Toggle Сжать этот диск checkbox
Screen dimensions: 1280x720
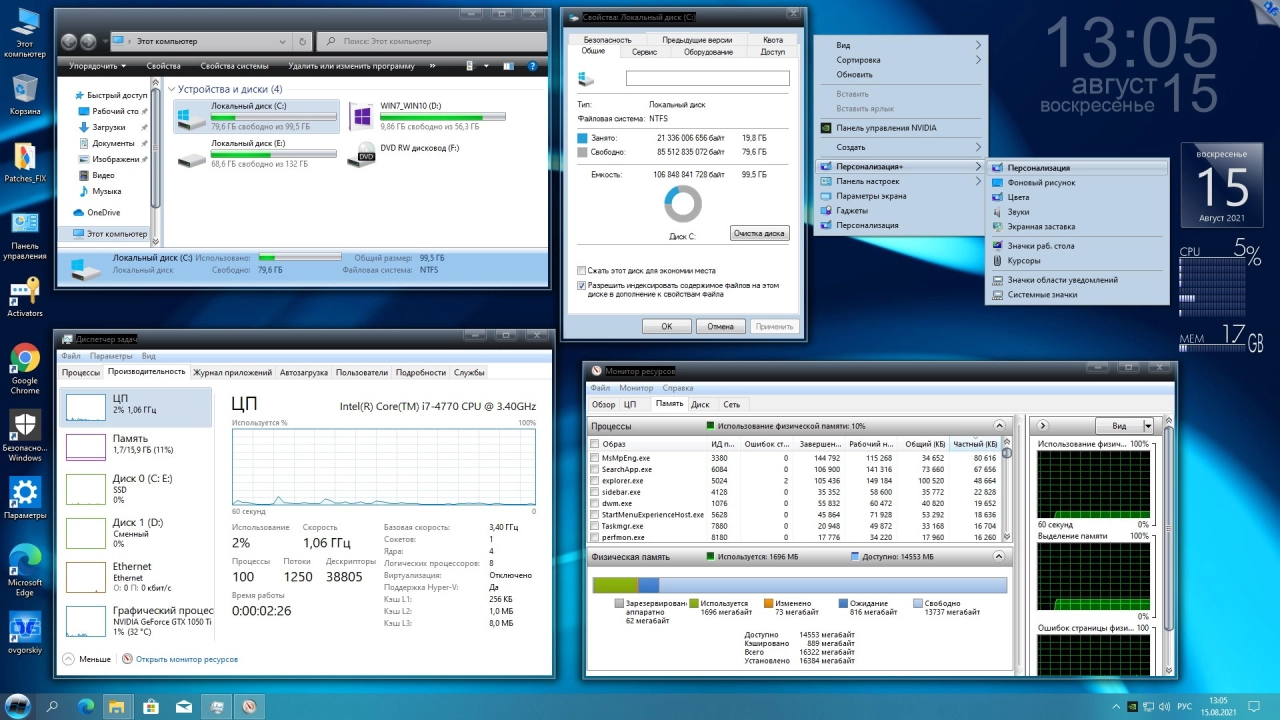click(582, 270)
